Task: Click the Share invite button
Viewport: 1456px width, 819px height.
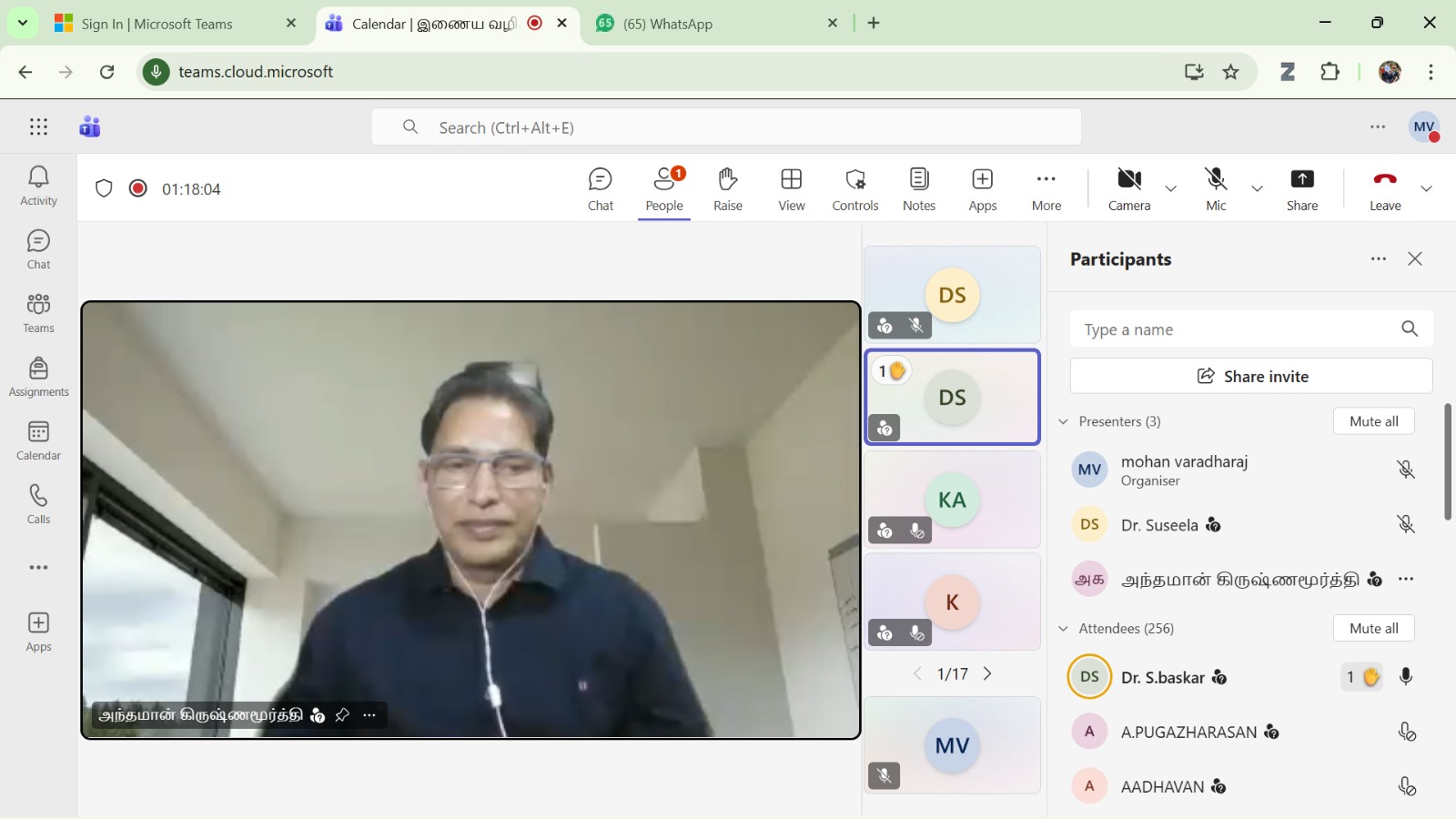Action: click(x=1251, y=376)
